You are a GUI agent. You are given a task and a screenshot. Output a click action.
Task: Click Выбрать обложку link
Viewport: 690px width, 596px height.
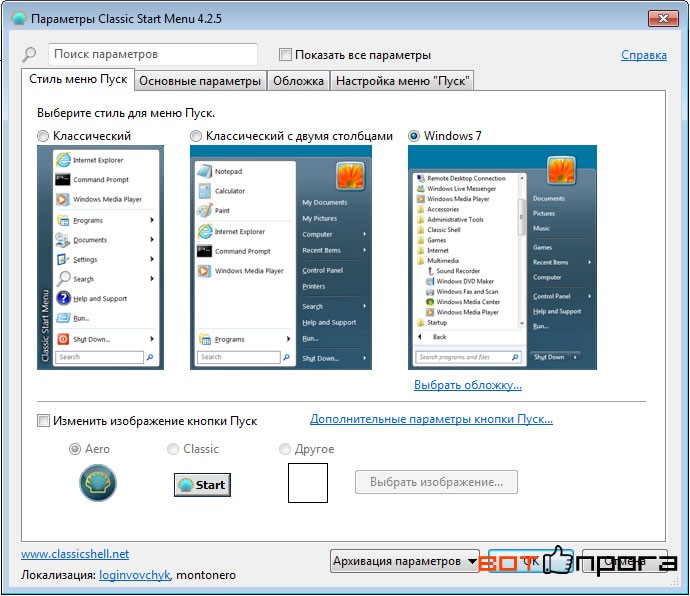(x=468, y=385)
